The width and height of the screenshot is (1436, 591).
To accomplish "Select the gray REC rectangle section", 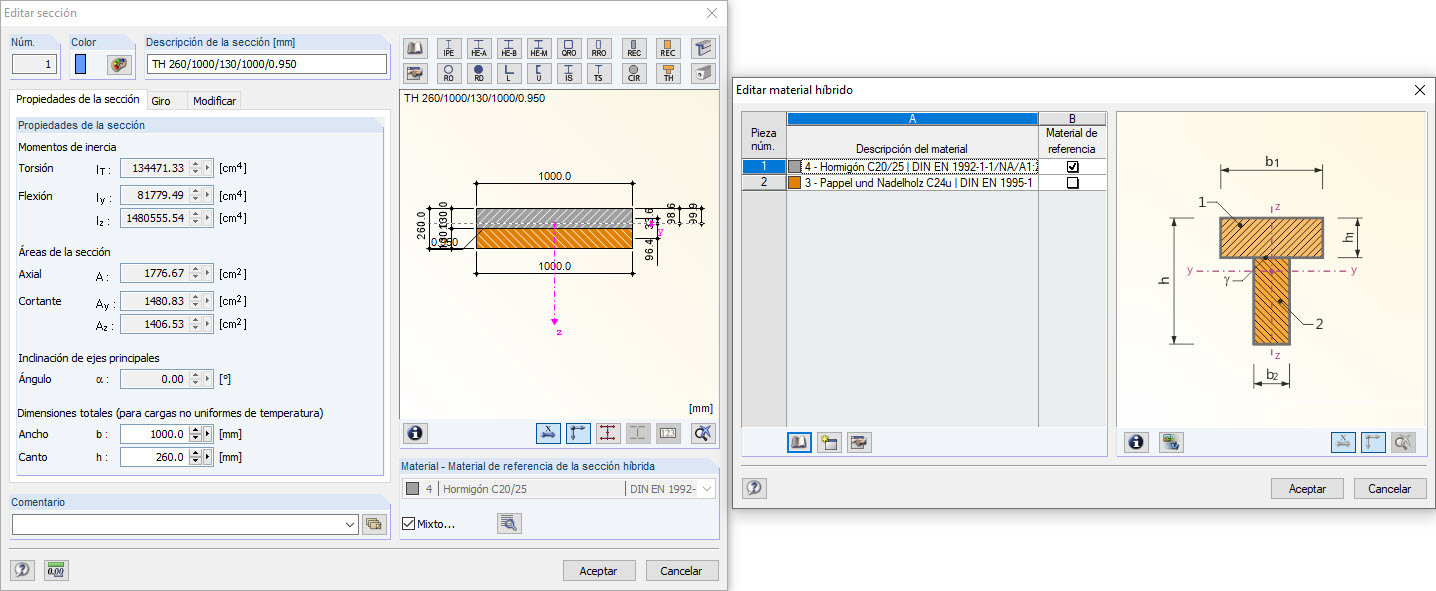I will pyautogui.click(x=633, y=48).
